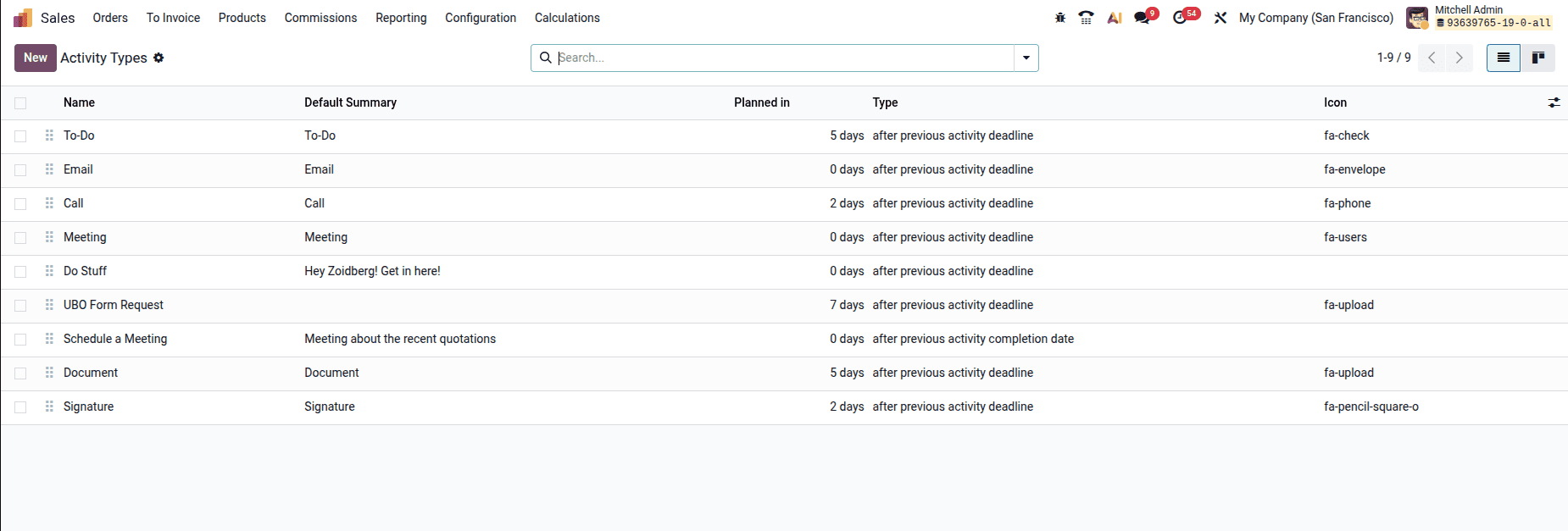Open the My Company (San Francisco) switcher
This screenshot has width=1568, height=531.
click(1315, 18)
